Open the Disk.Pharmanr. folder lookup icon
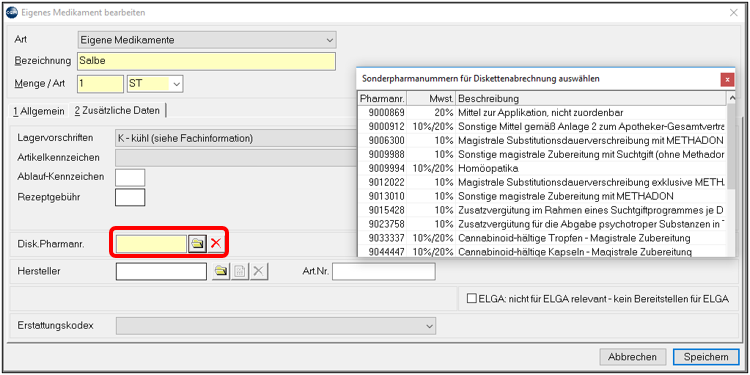This screenshot has width=750, height=375. click(197, 243)
